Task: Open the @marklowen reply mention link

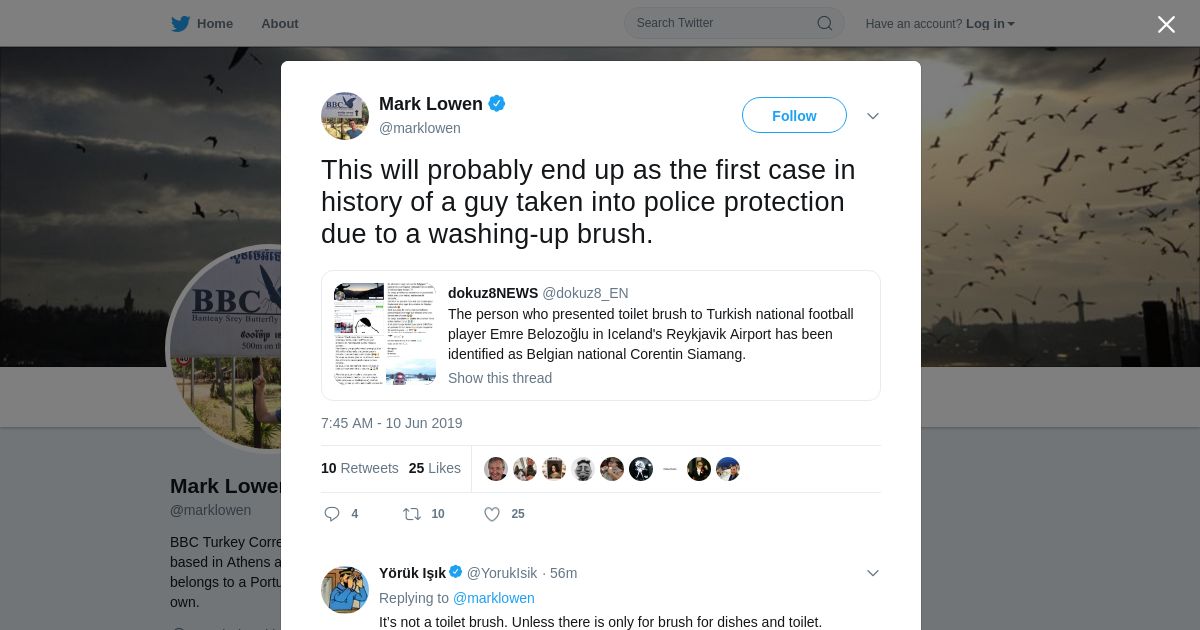Action: (494, 598)
